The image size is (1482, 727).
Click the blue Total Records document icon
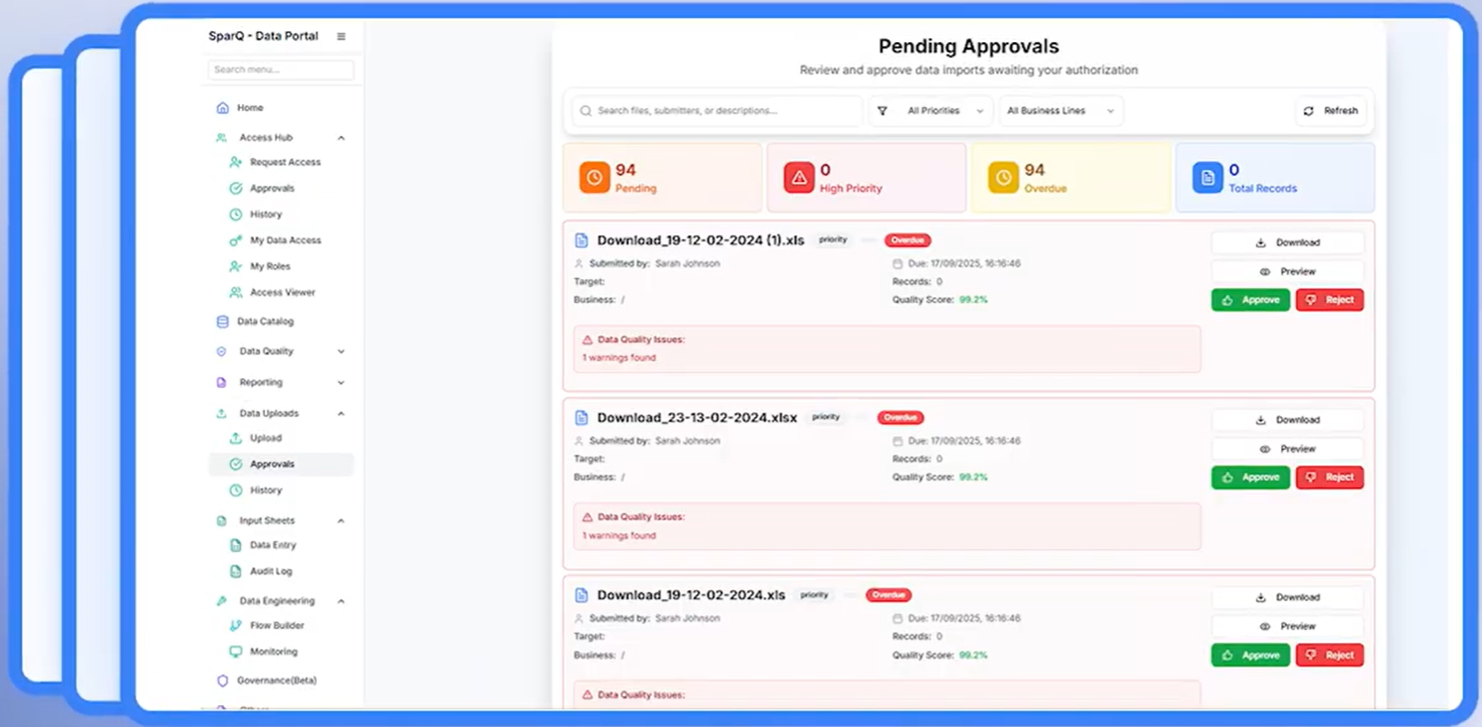click(1207, 178)
